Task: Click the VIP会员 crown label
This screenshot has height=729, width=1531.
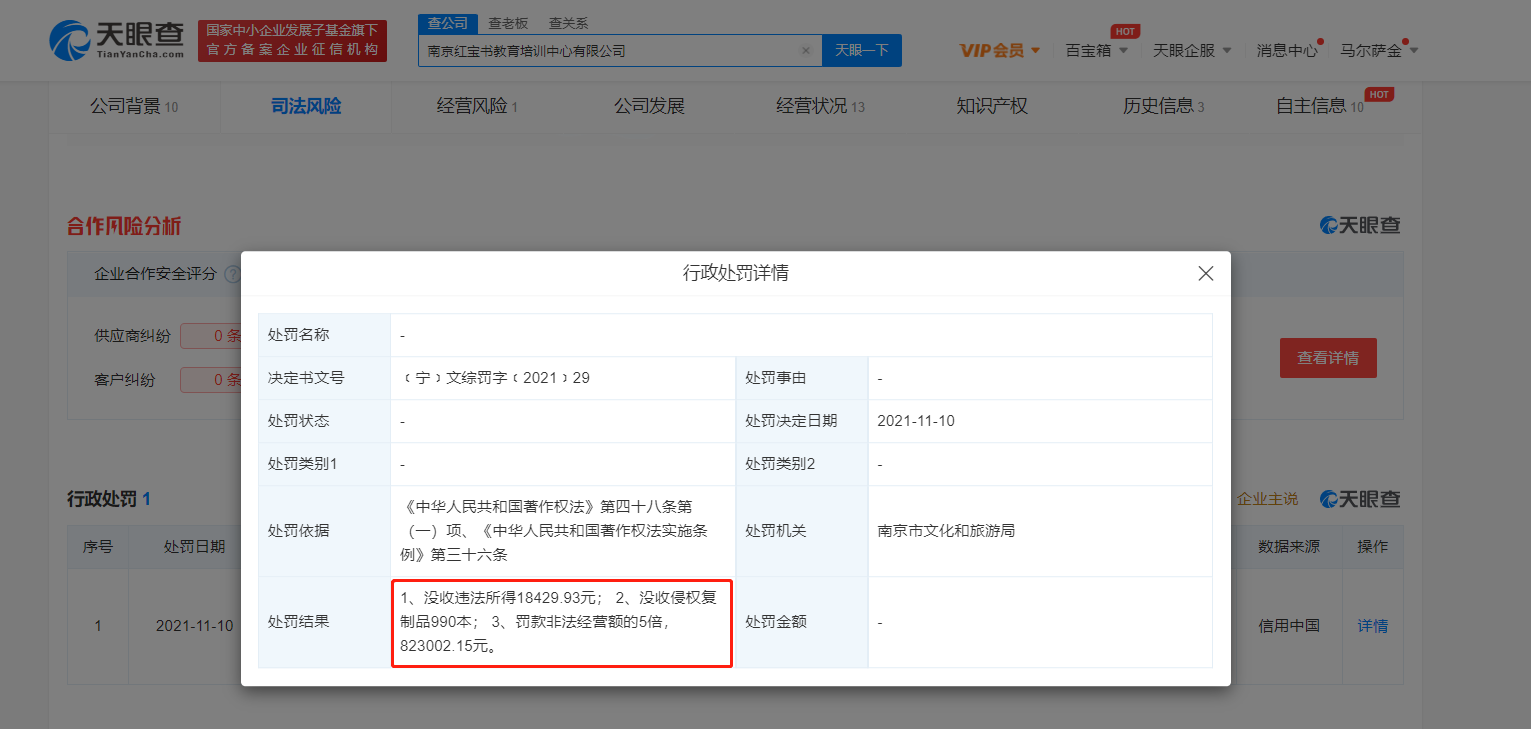Action: (990, 49)
